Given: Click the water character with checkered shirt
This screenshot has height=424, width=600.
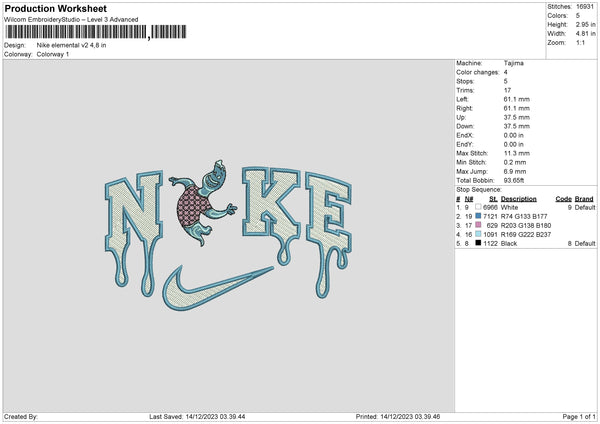Looking at the screenshot, I should coord(203,203).
